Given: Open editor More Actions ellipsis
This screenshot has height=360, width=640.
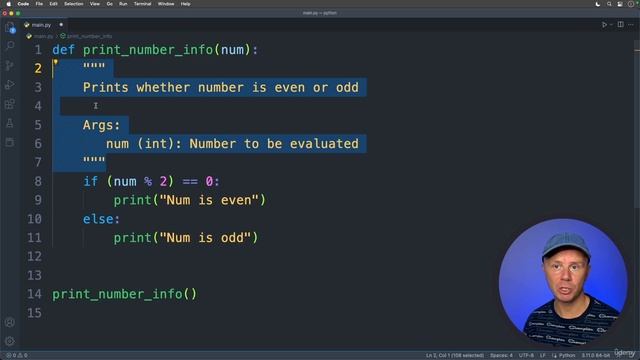Looking at the screenshot, I should pos(631,25).
